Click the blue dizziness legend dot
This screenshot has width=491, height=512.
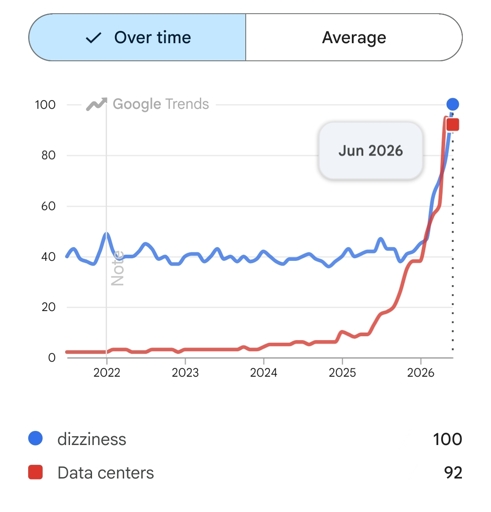(35, 438)
